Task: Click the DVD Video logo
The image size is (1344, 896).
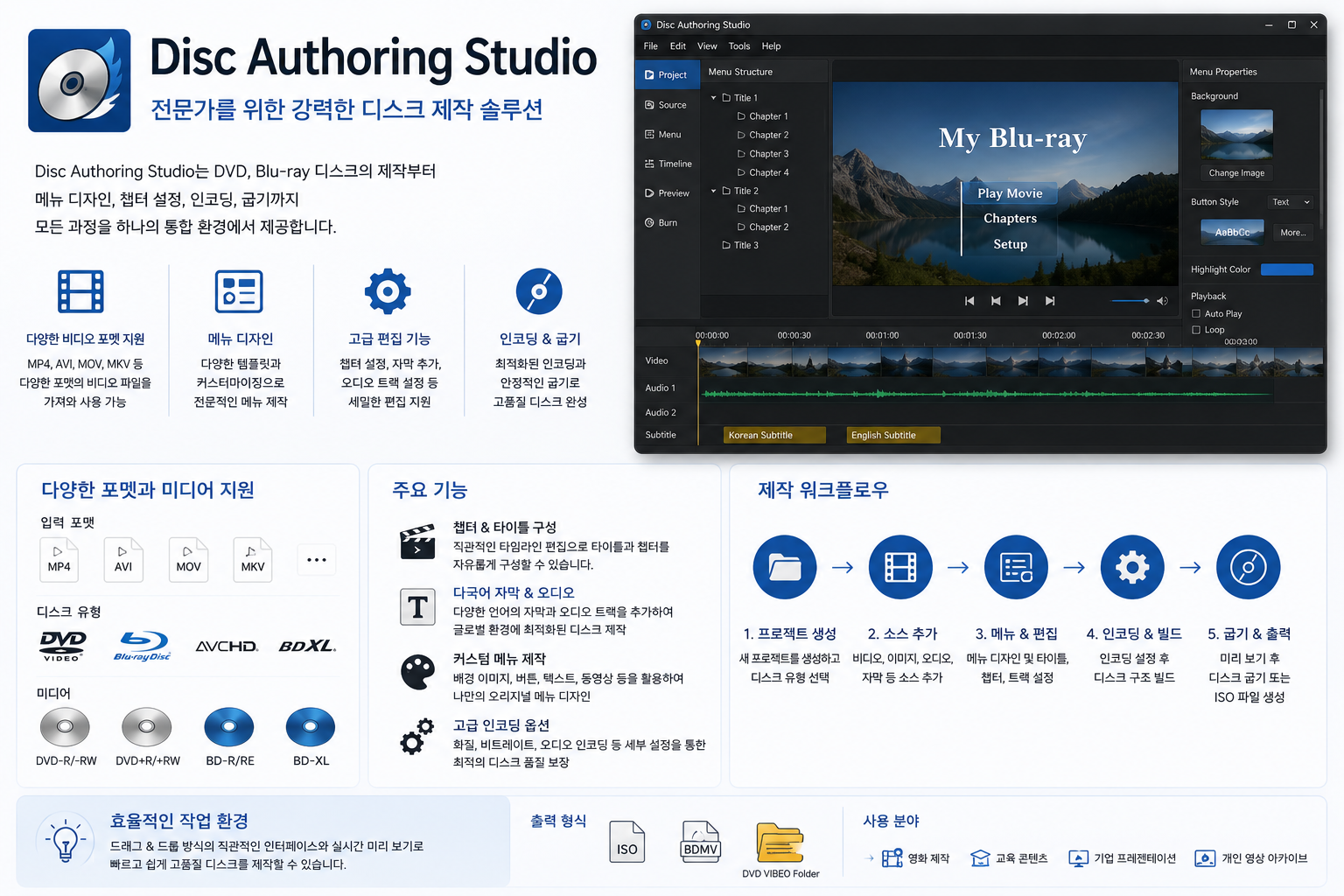Action: 63,646
